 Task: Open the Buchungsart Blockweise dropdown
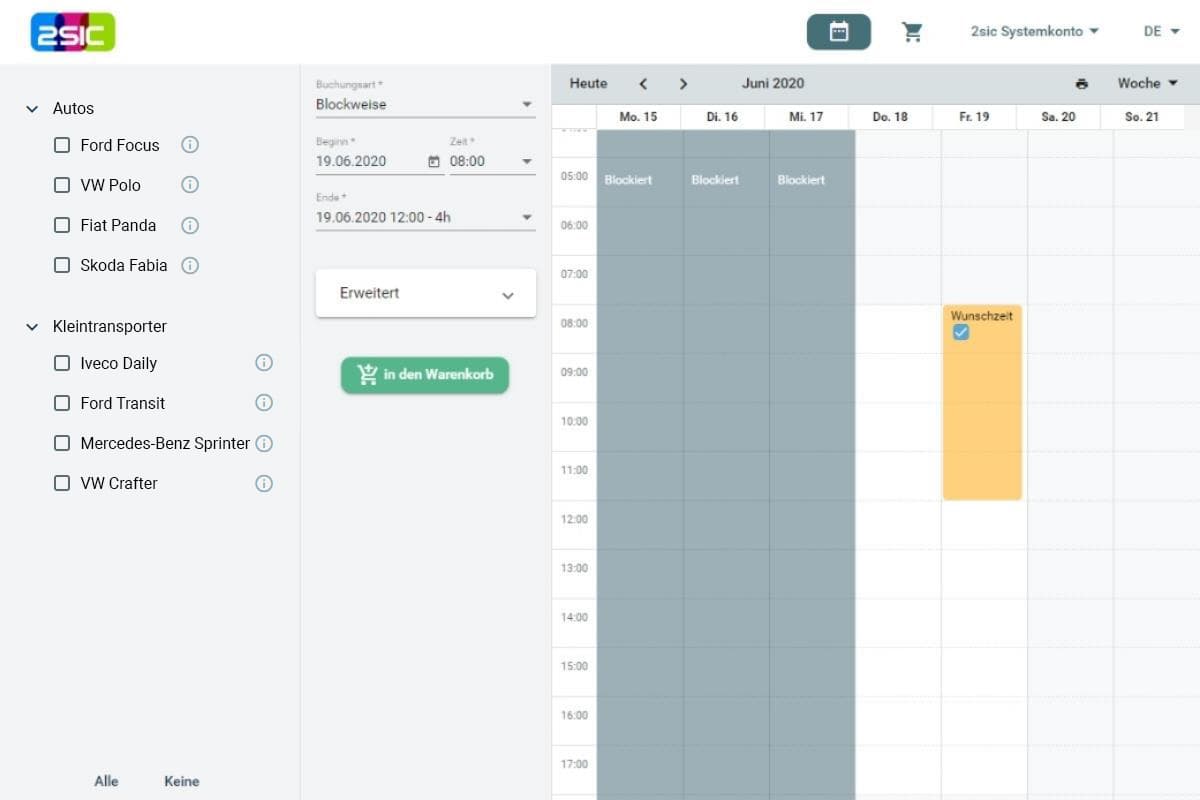(x=425, y=104)
